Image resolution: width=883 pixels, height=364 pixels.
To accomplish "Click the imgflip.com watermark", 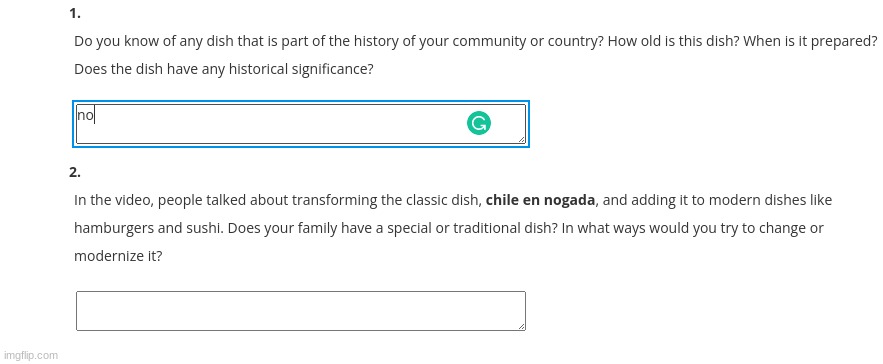I will coord(30,355).
